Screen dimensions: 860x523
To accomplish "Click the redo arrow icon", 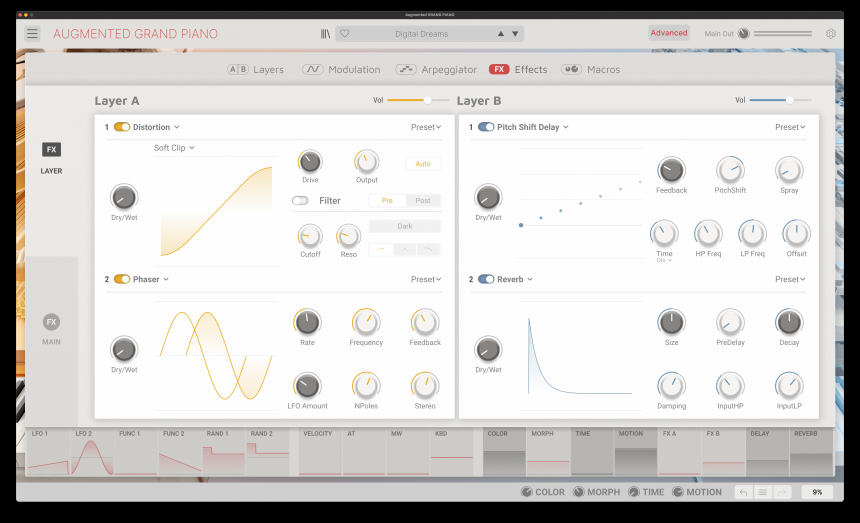I will pyautogui.click(x=782, y=492).
